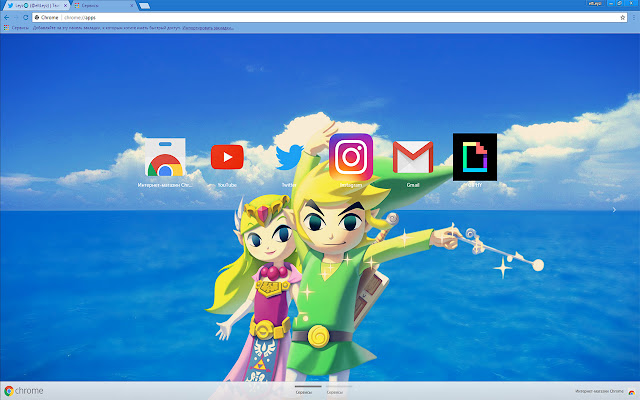
Task: Select the Сервисы browser tab
Action: point(103,6)
